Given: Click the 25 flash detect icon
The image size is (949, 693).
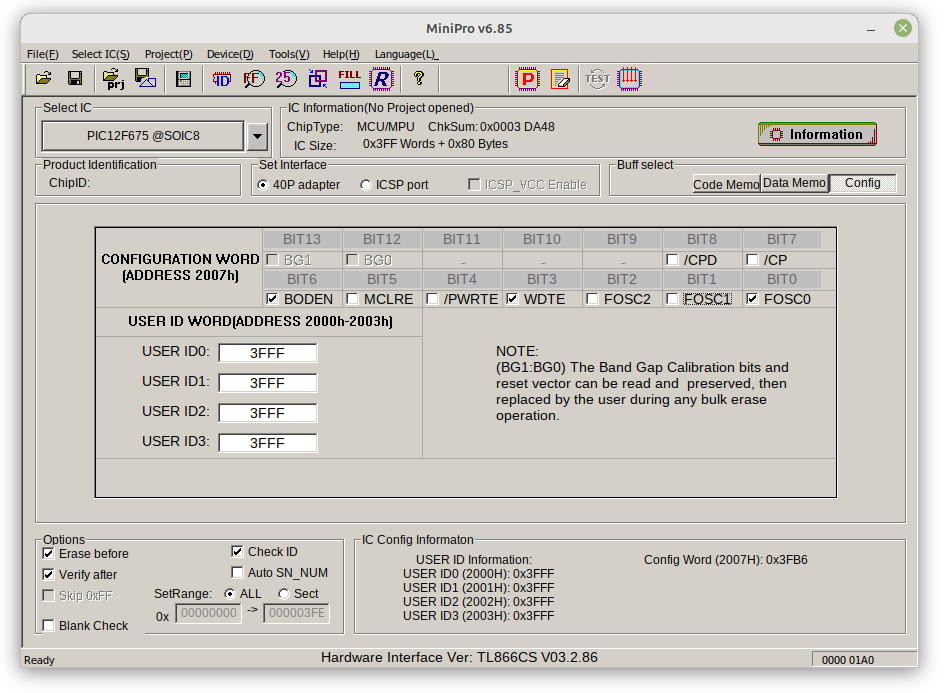Looking at the screenshot, I should pos(286,79).
